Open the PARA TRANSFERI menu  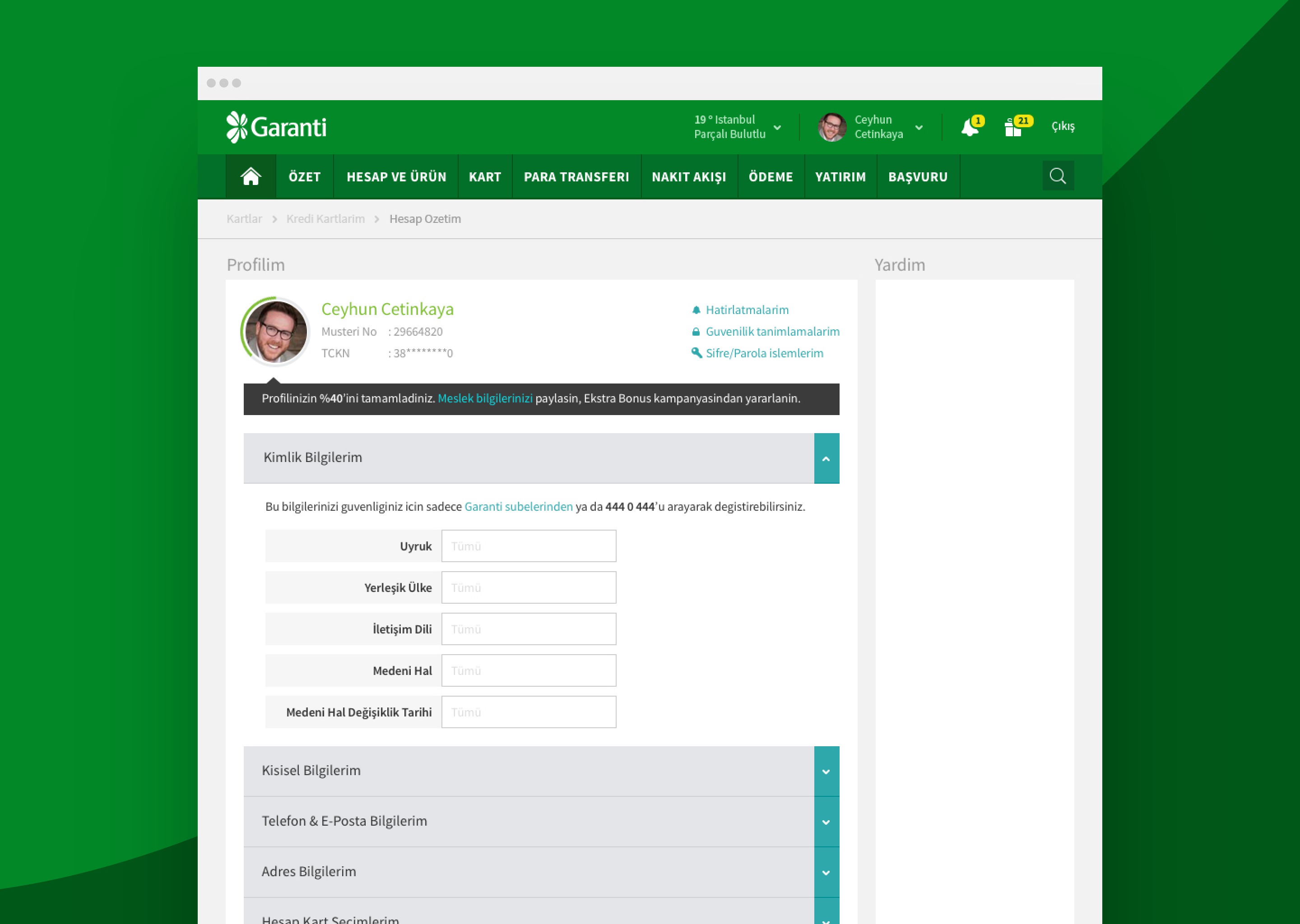576,177
